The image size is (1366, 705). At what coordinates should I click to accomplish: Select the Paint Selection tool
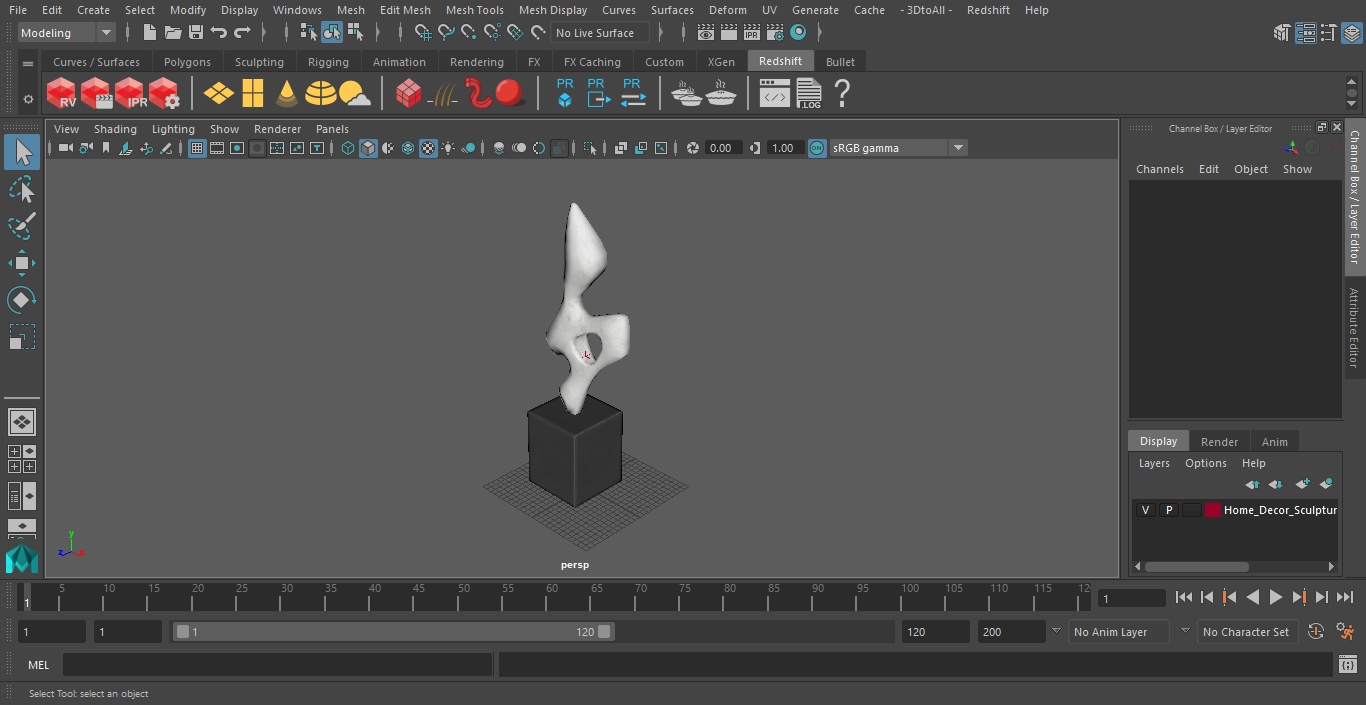(x=21, y=226)
